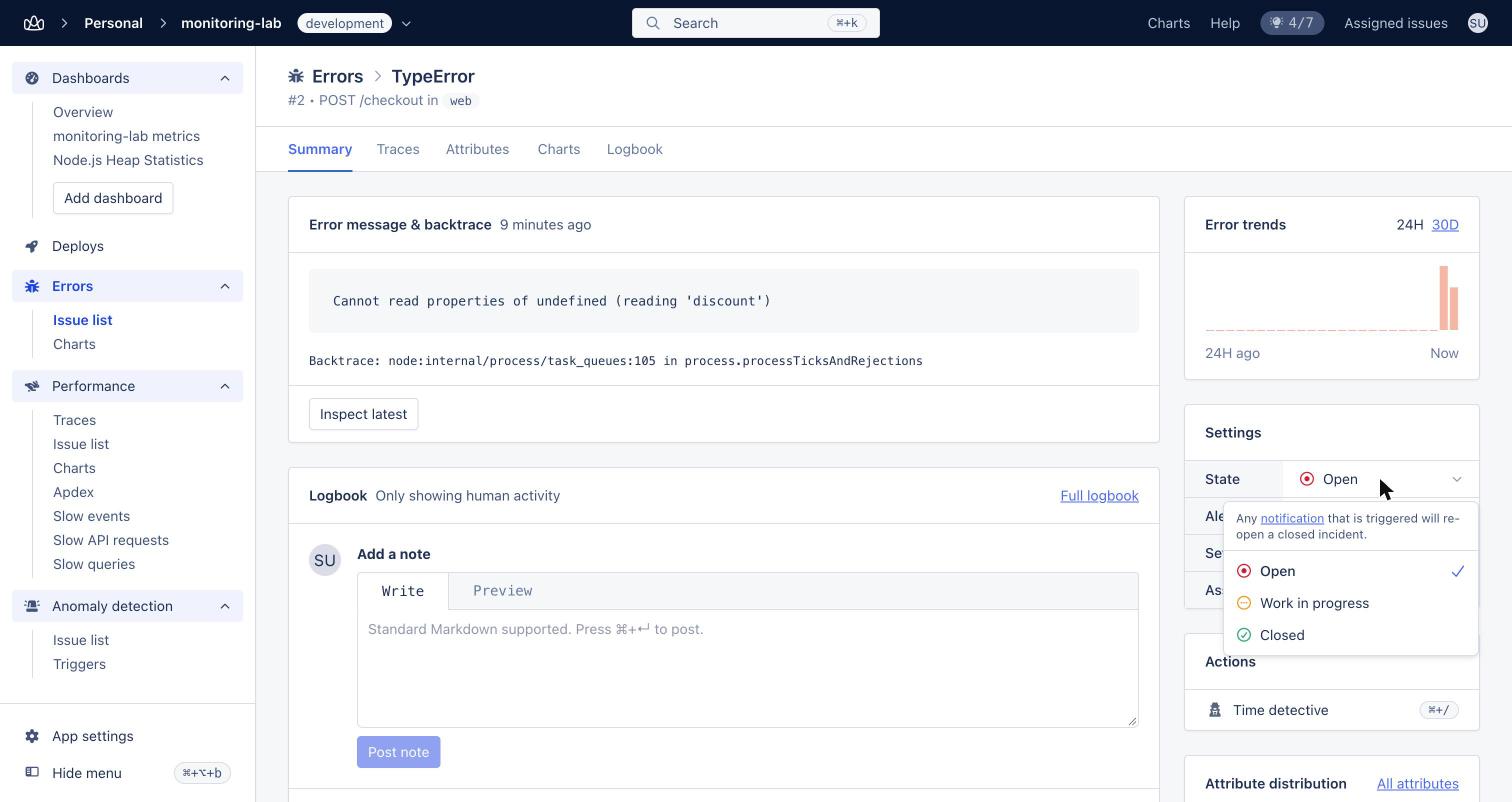This screenshot has height=802, width=1512.
Task: Click the Errors bug icon in sidebar
Action: [32, 286]
